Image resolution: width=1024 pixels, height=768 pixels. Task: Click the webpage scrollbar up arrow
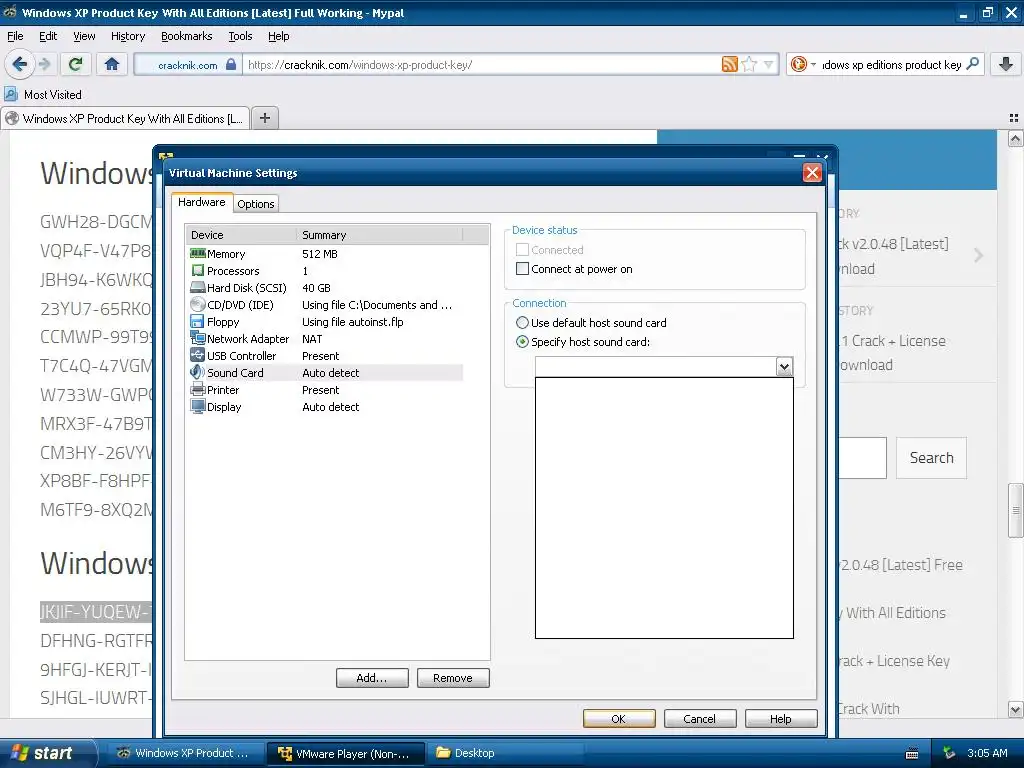(1015, 138)
